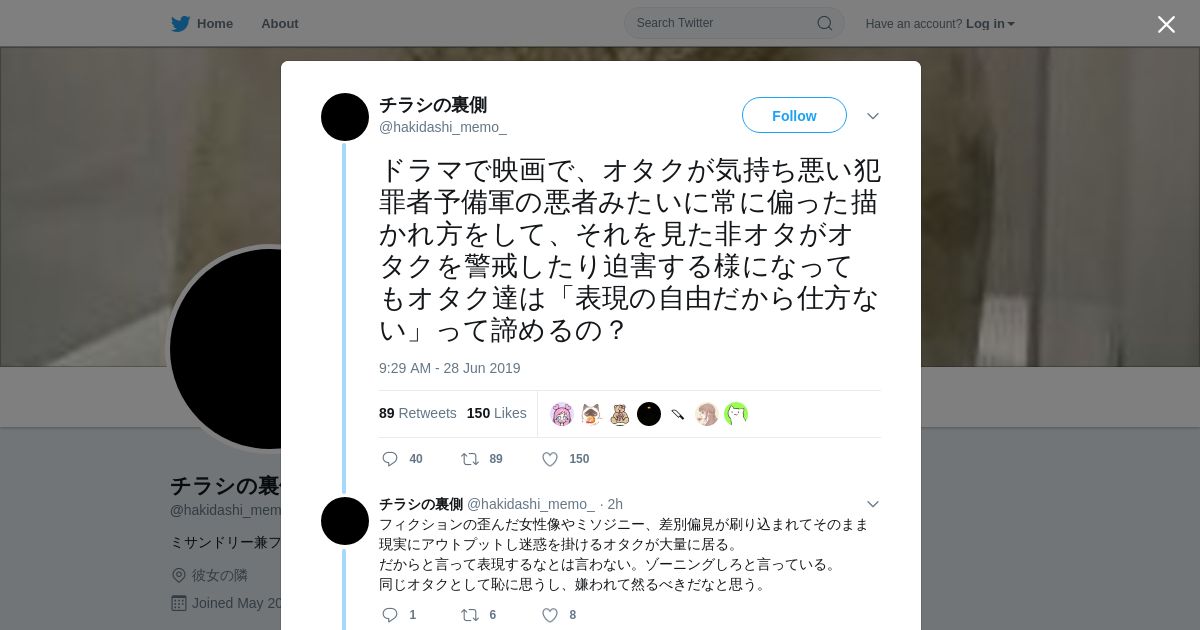The image size is (1200, 630).
Task: Follow チラシの裏側 with the Follow button
Action: click(794, 115)
